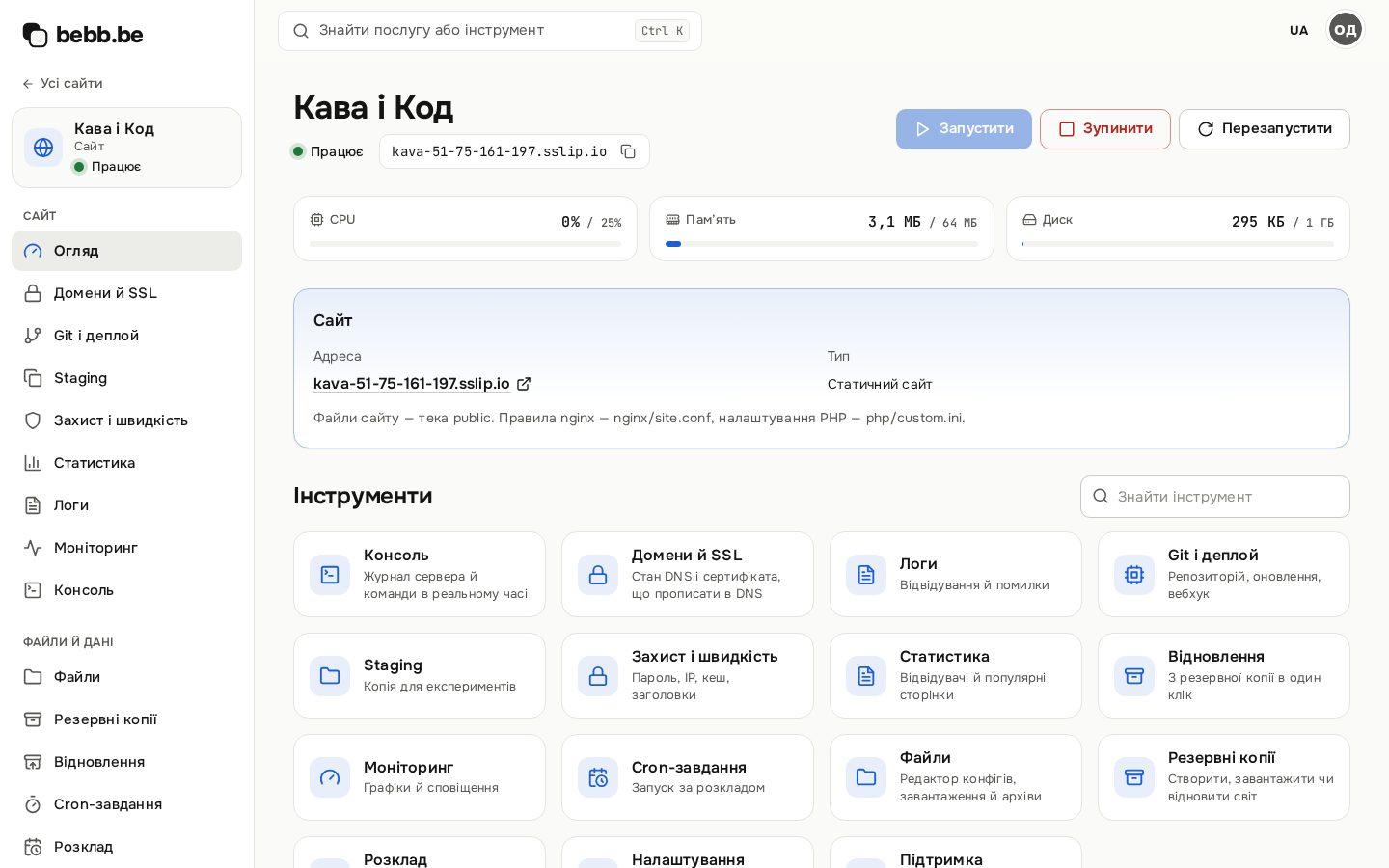Click the magnifier icon in the Знайти інструмент field

1101,496
